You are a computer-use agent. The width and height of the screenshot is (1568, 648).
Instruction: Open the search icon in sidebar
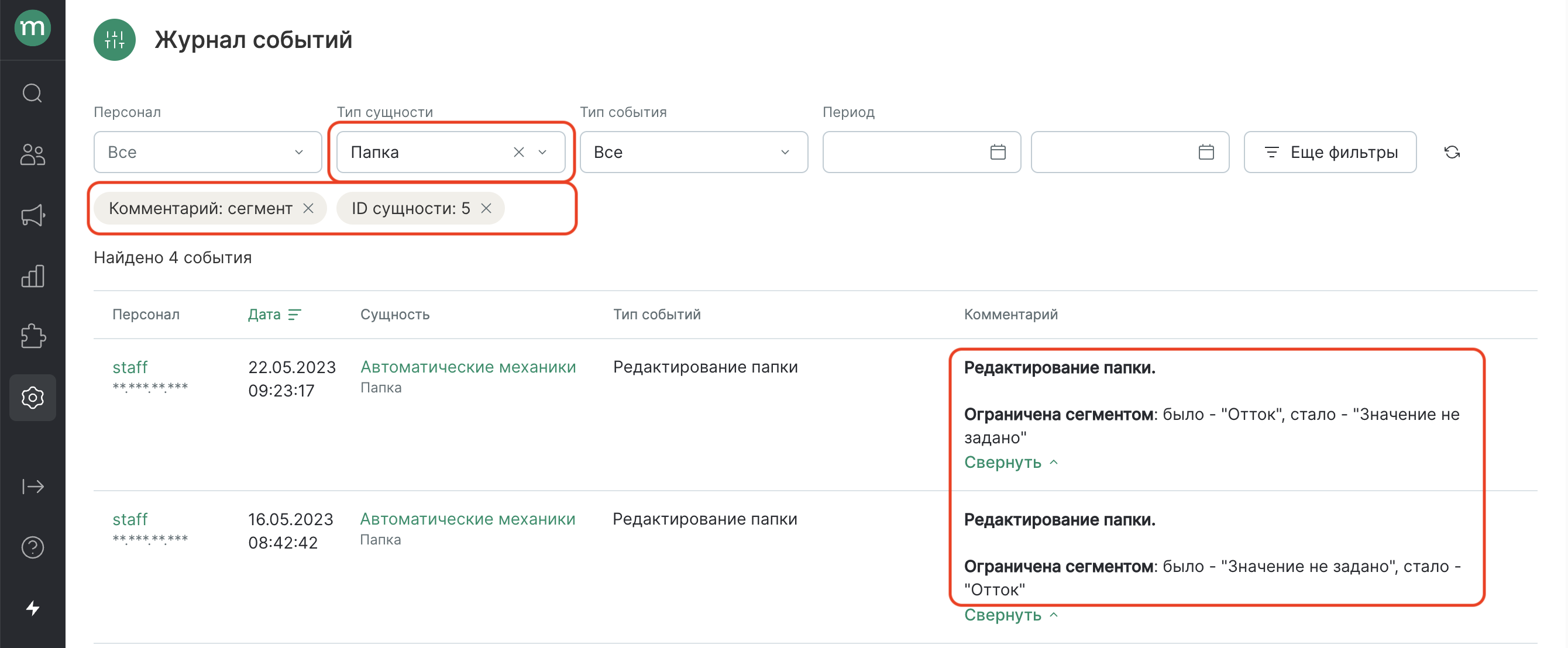32,93
